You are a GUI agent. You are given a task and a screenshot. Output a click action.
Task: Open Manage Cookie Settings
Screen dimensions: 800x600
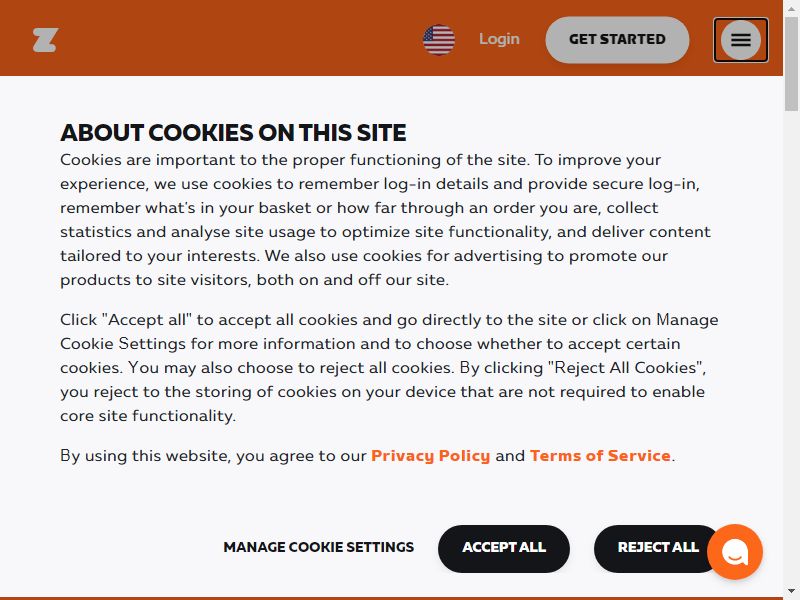pyautogui.click(x=318, y=547)
